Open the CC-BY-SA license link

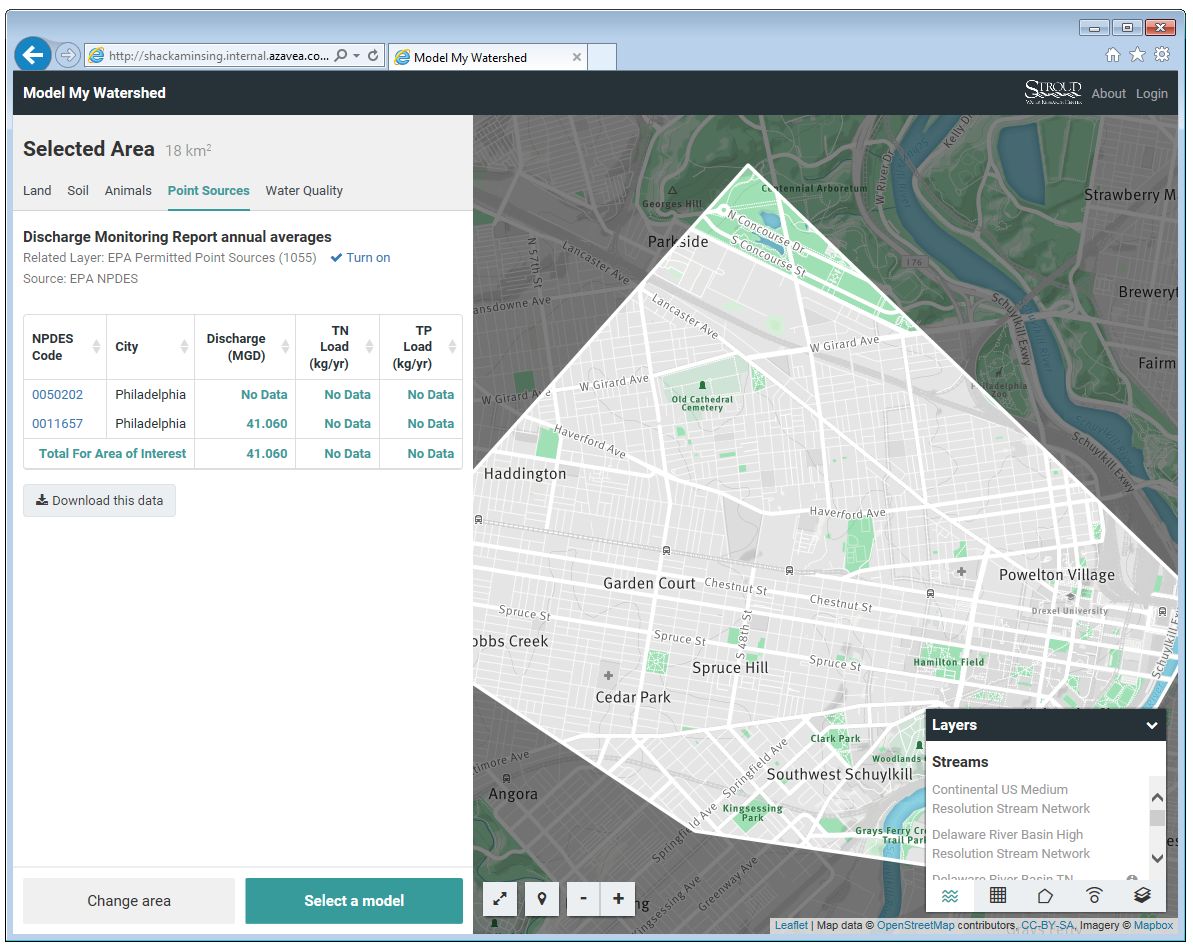pos(1047,925)
